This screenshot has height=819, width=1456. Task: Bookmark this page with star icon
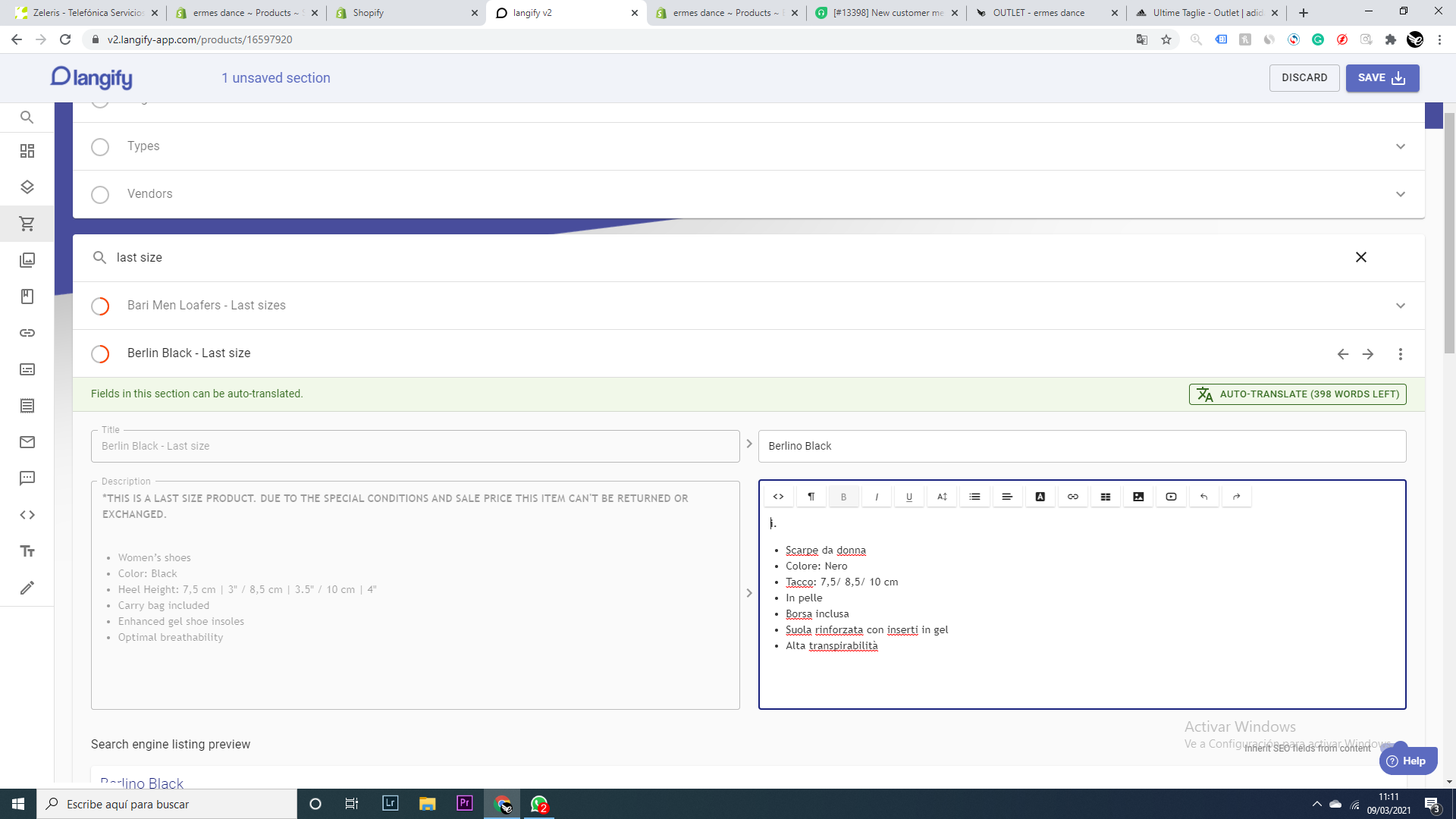pyautogui.click(x=1166, y=39)
